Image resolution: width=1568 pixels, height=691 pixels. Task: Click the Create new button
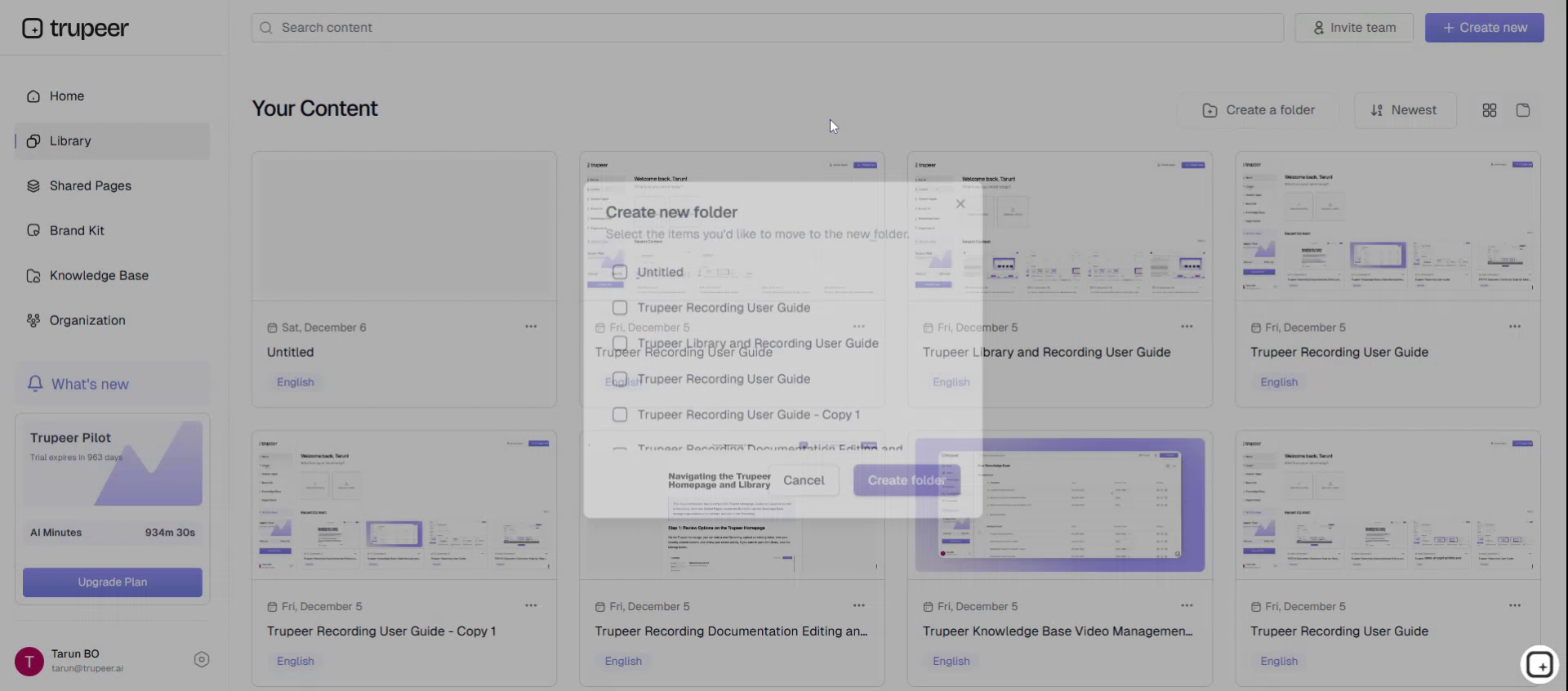[x=1485, y=28]
